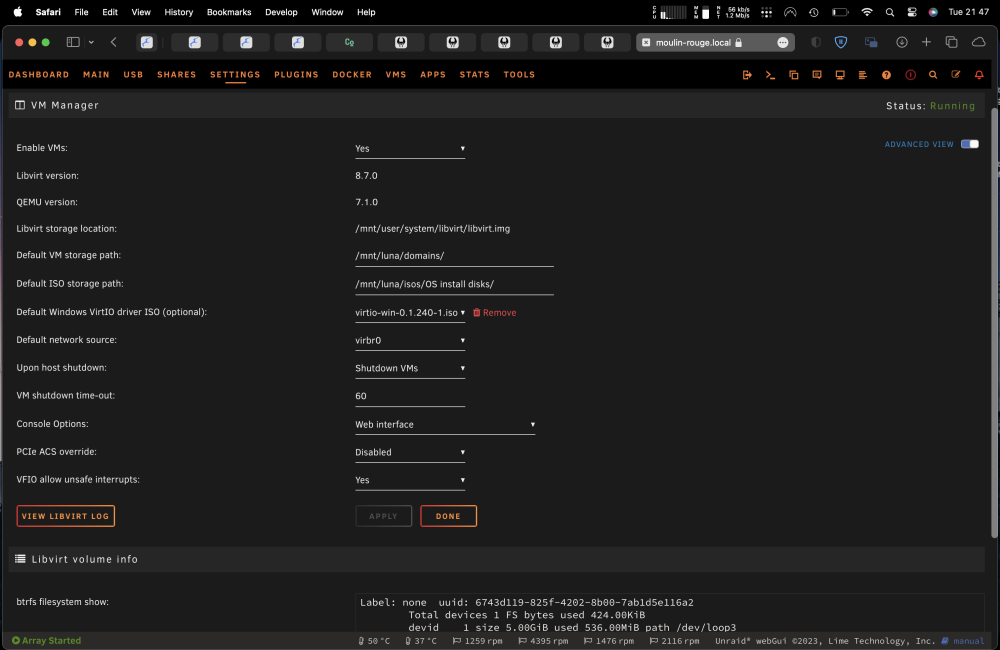Open a new Safari tab with plus
Viewport: 1000px width, 650px height.
(x=926, y=42)
